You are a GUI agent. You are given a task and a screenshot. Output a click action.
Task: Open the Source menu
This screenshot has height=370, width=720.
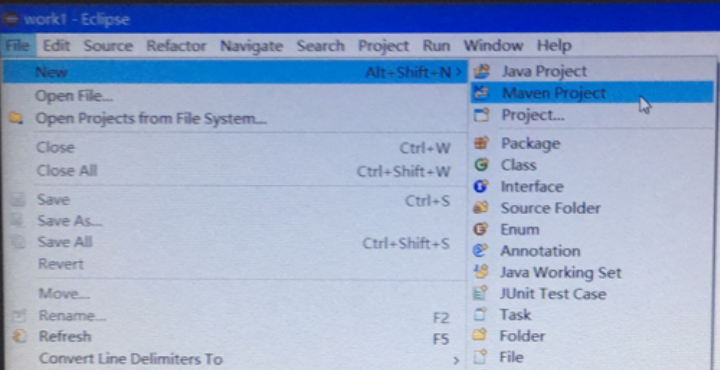(108, 46)
